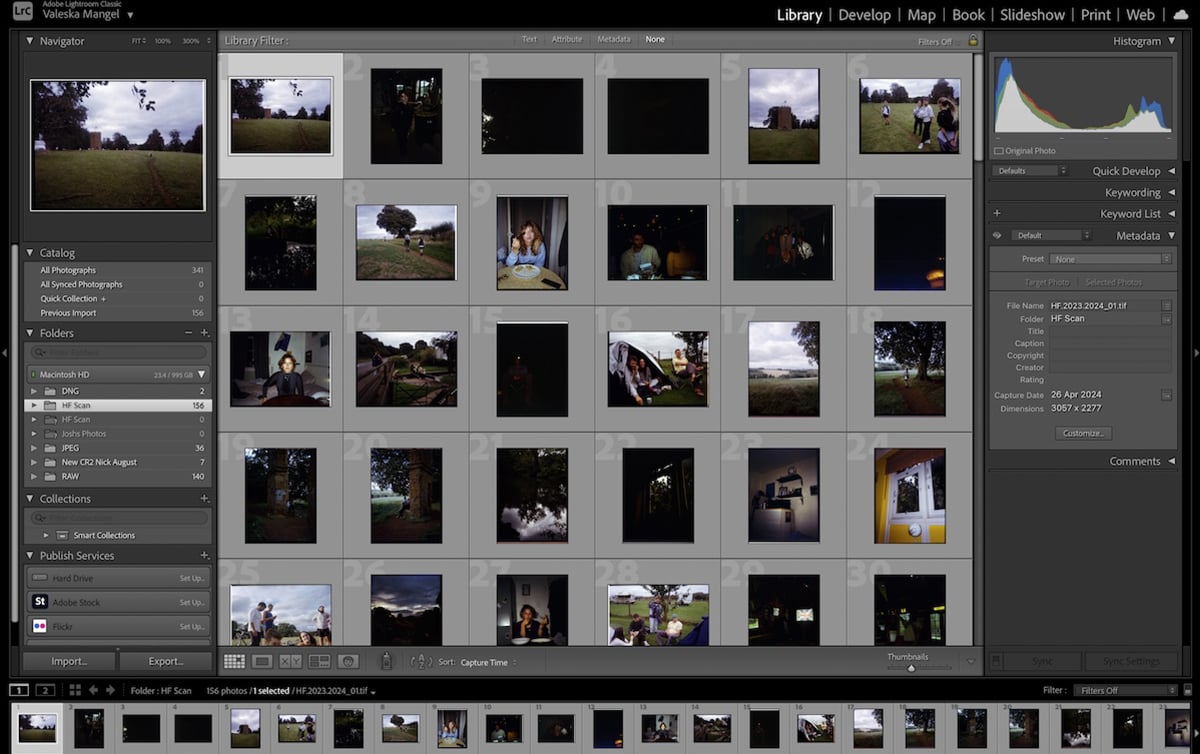Image resolution: width=1200 pixels, height=754 pixels.
Task: Enable the Painter spray can tool
Action: pyautogui.click(x=386, y=660)
